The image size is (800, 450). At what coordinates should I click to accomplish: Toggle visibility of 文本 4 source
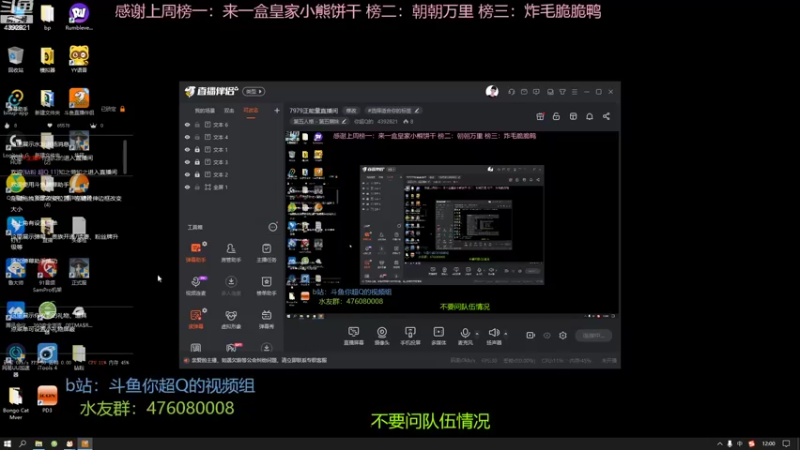(x=187, y=137)
